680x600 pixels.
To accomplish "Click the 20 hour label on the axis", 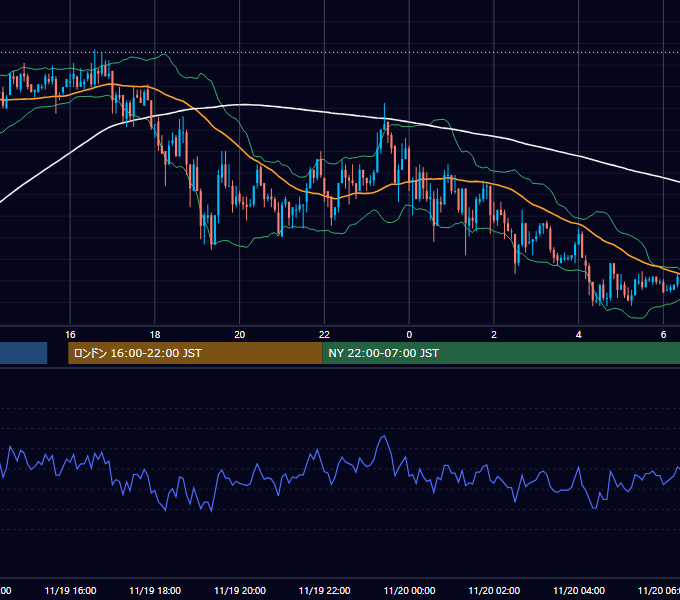I will pos(239,334).
